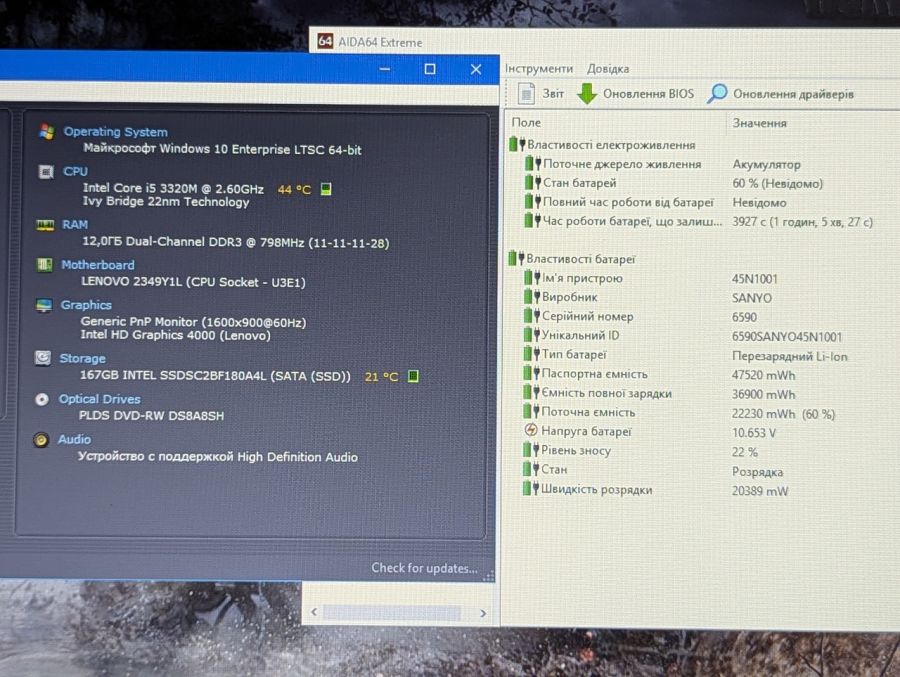The image size is (900, 677).
Task: Click the value 10.653 V
Action: pyautogui.click(x=754, y=432)
